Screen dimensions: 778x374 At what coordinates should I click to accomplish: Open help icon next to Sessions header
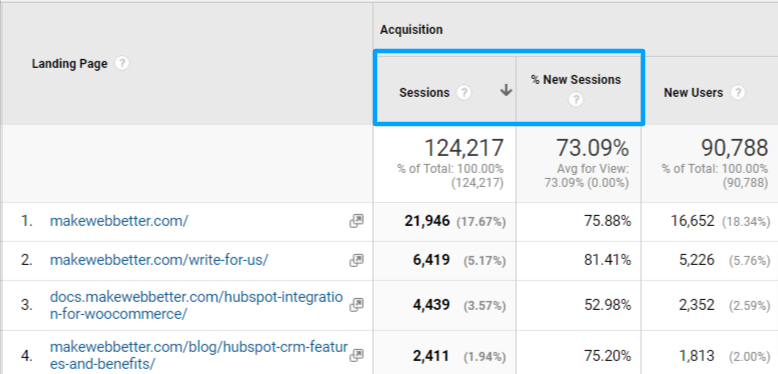tap(464, 92)
